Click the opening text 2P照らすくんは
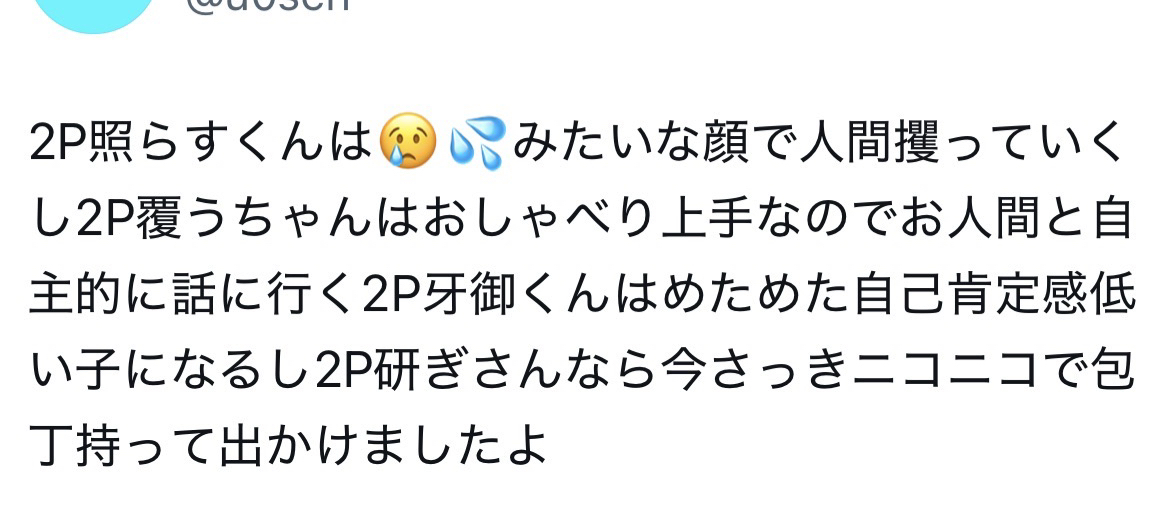This screenshot has width=1170, height=507. pyautogui.click(x=201, y=142)
